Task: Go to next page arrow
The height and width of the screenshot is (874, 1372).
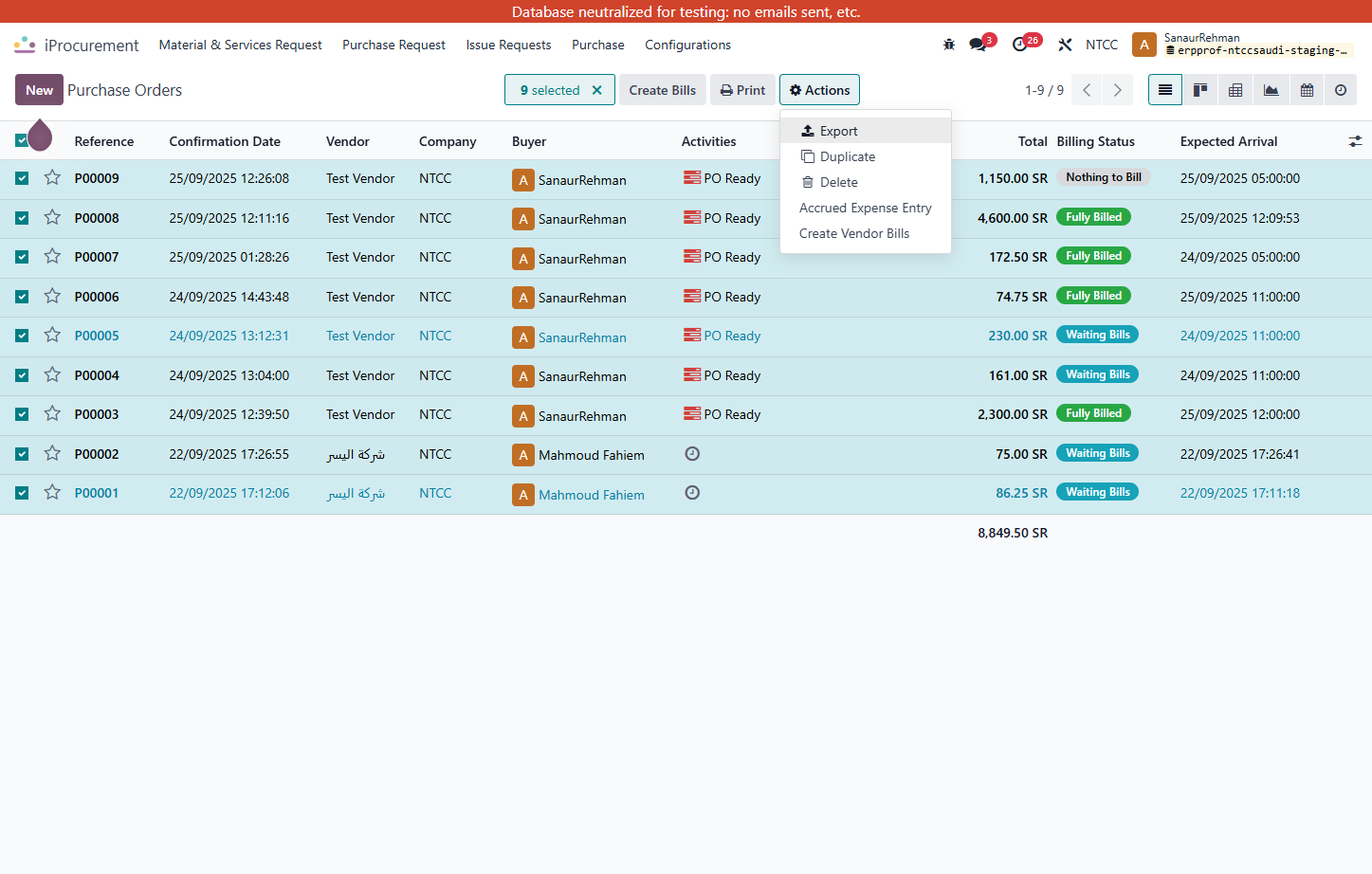Action: coord(1118,90)
